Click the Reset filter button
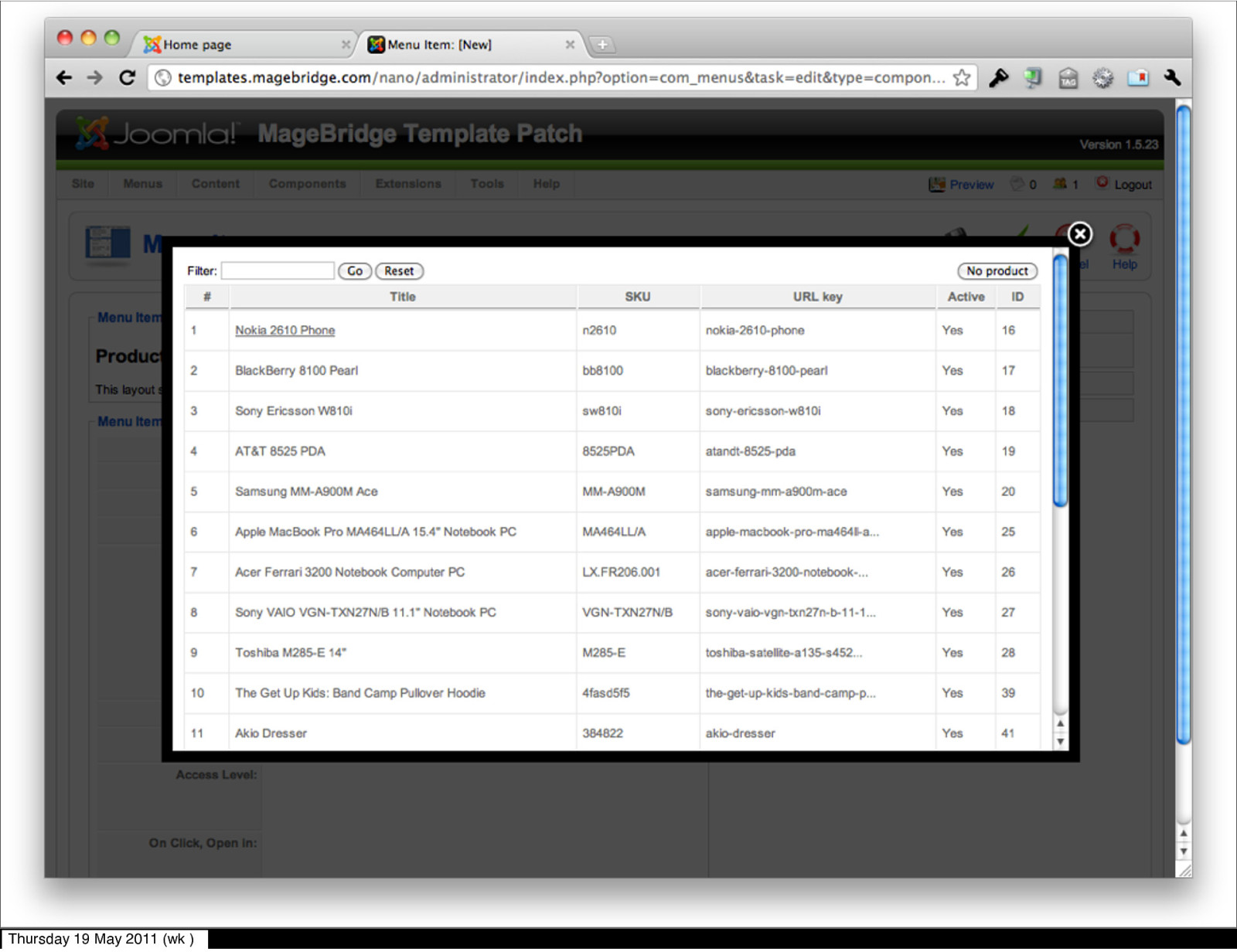Screen dimensions: 1237x952 399,271
